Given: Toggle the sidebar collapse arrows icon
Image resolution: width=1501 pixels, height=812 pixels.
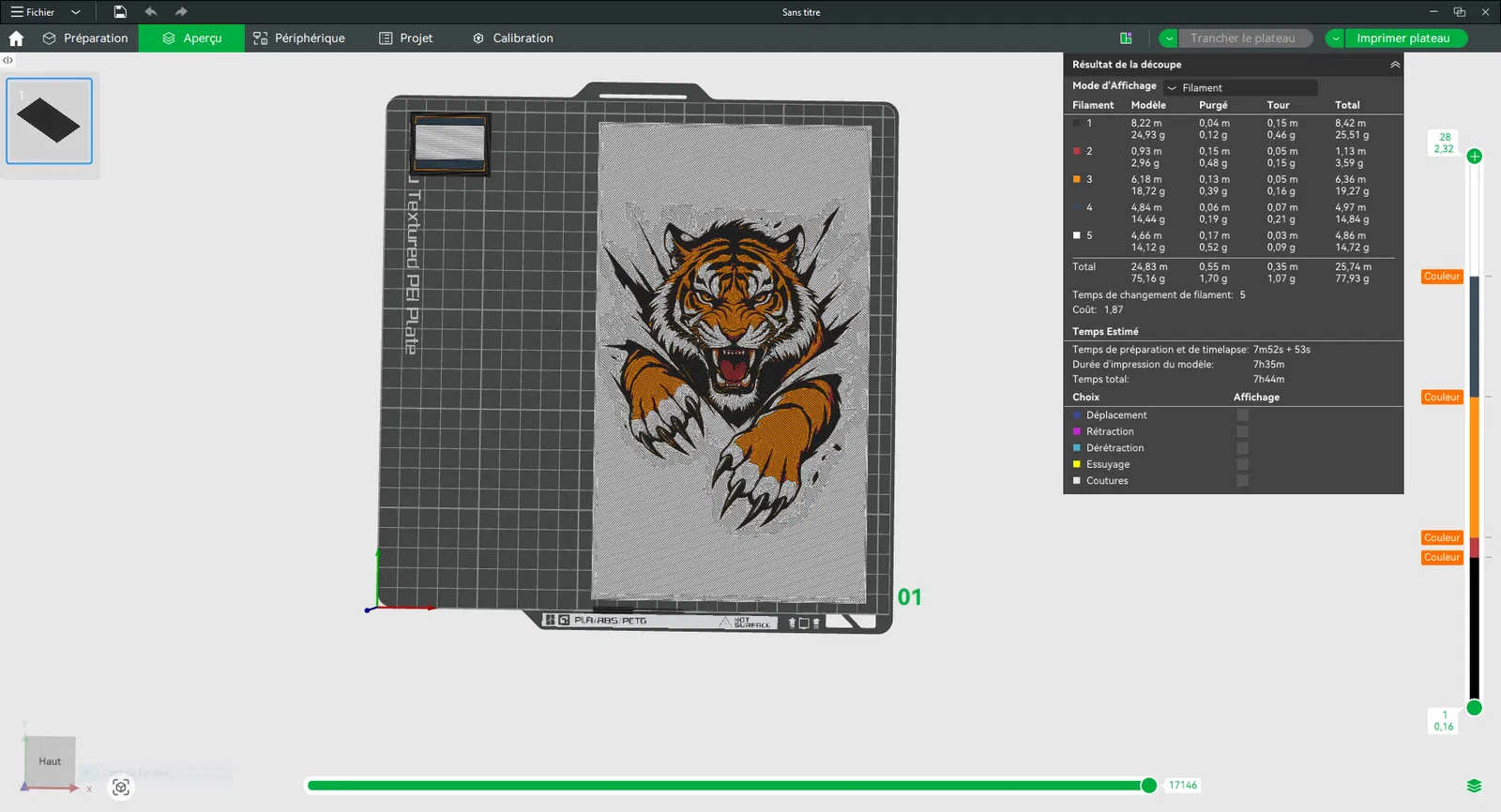Looking at the screenshot, I should (8, 60).
